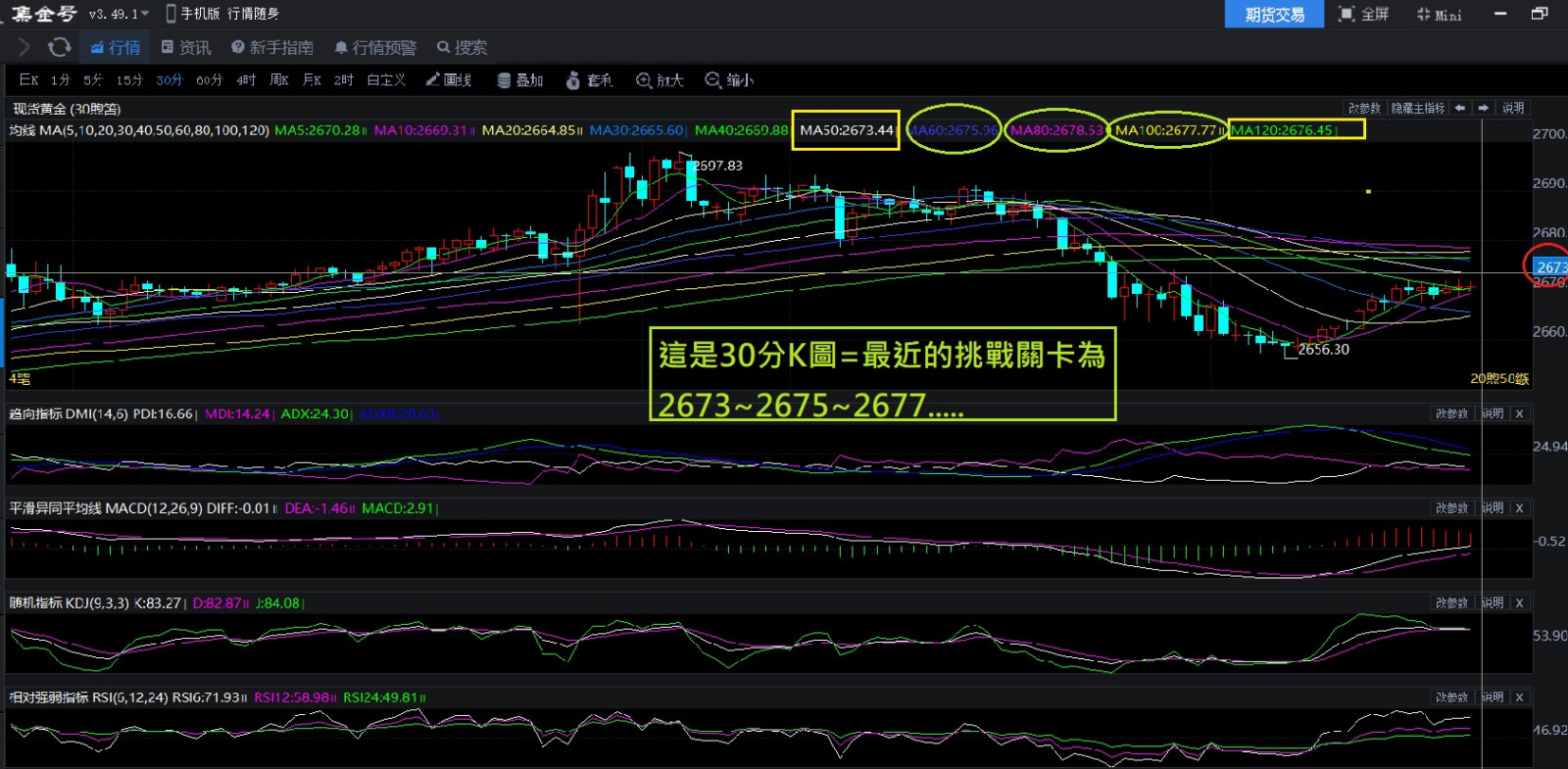Click 改参数 in the RSI panel
This screenshot has height=769, width=1568.
[x=1451, y=697]
